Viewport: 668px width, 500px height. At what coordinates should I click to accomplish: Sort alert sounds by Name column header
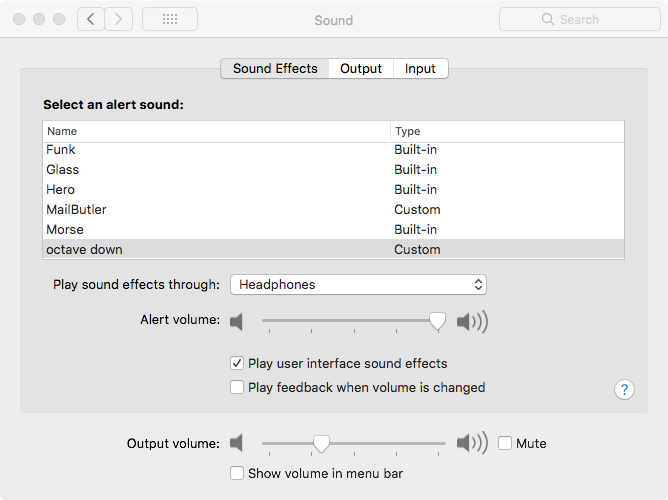[216, 131]
